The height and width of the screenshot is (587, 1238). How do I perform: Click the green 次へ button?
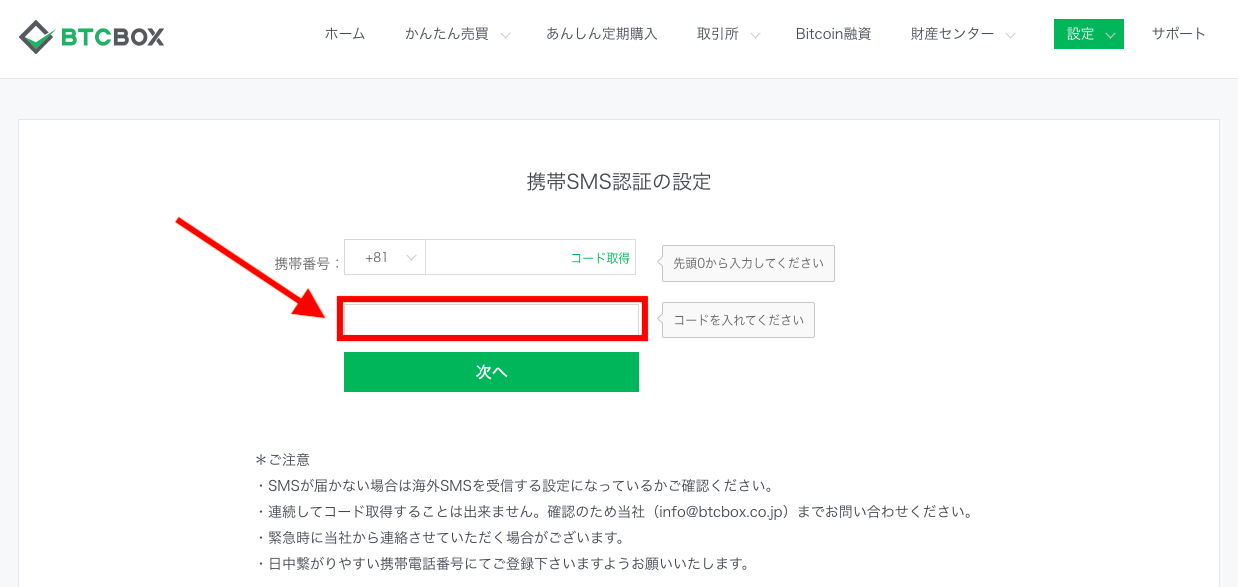[x=491, y=372]
